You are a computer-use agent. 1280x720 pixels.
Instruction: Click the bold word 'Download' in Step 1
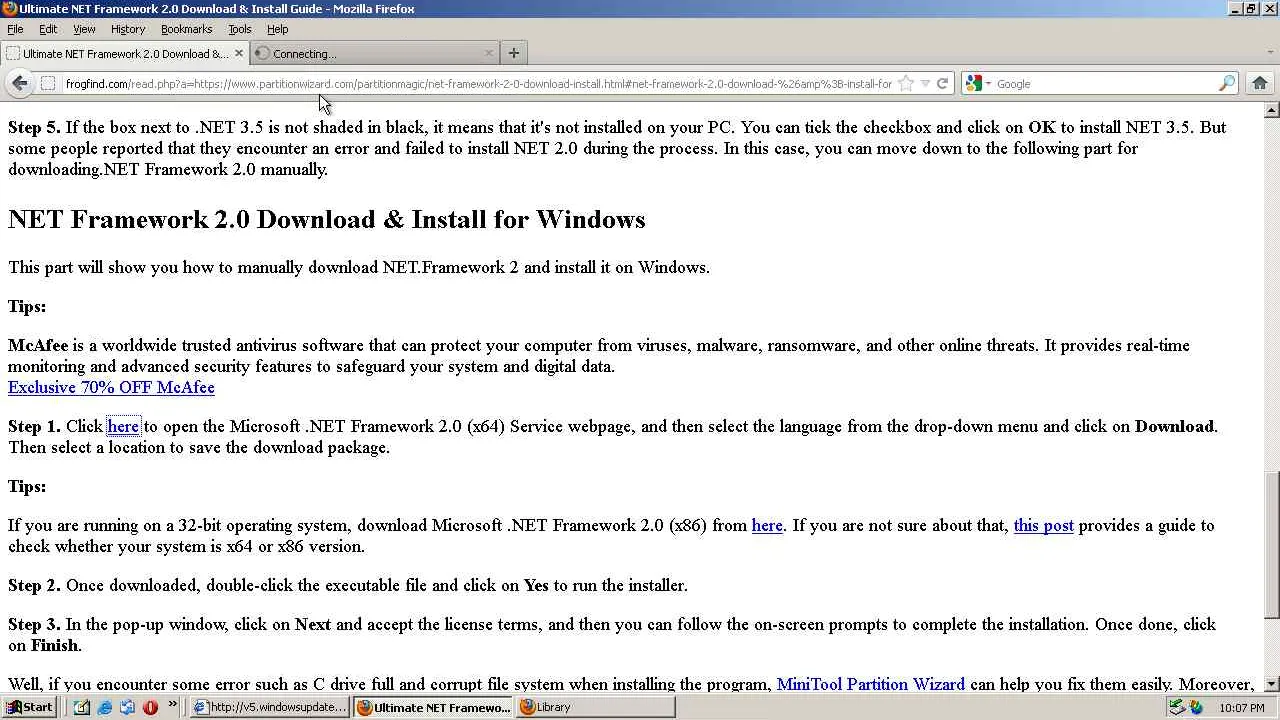[1174, 426]
